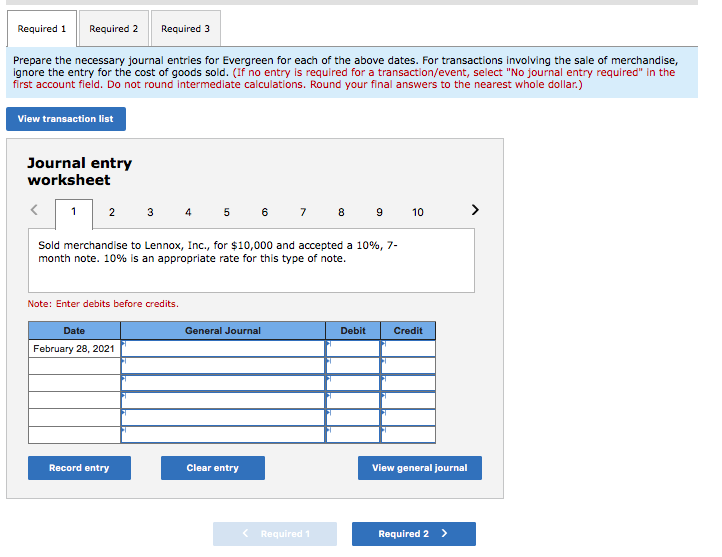The image size is (722, 557).
Task: Click the Lennox transaction description text
Action: pos(218,252)
